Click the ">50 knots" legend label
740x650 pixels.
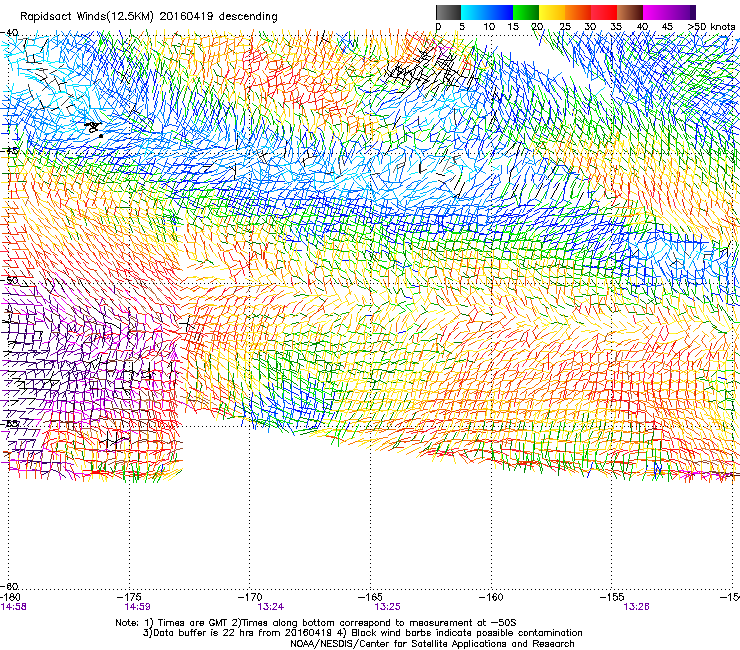[711, 27]
